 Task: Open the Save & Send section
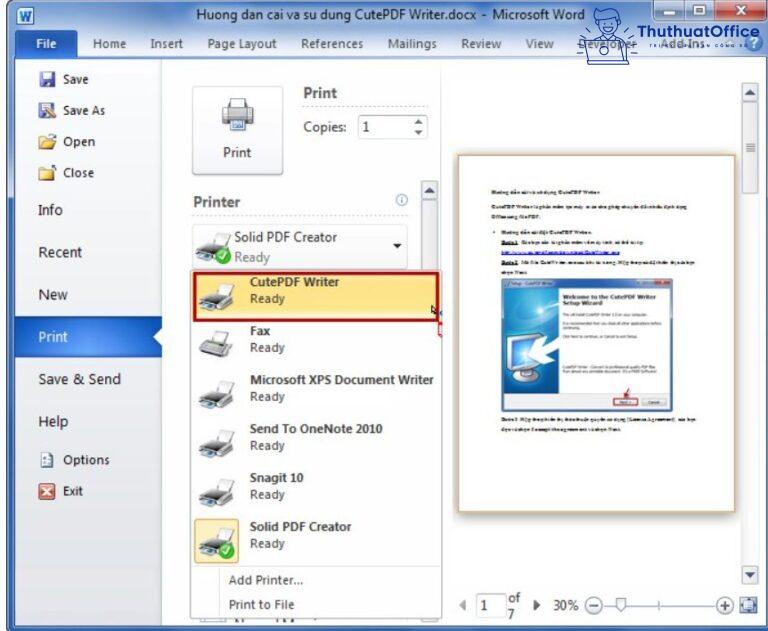(79, 379)
